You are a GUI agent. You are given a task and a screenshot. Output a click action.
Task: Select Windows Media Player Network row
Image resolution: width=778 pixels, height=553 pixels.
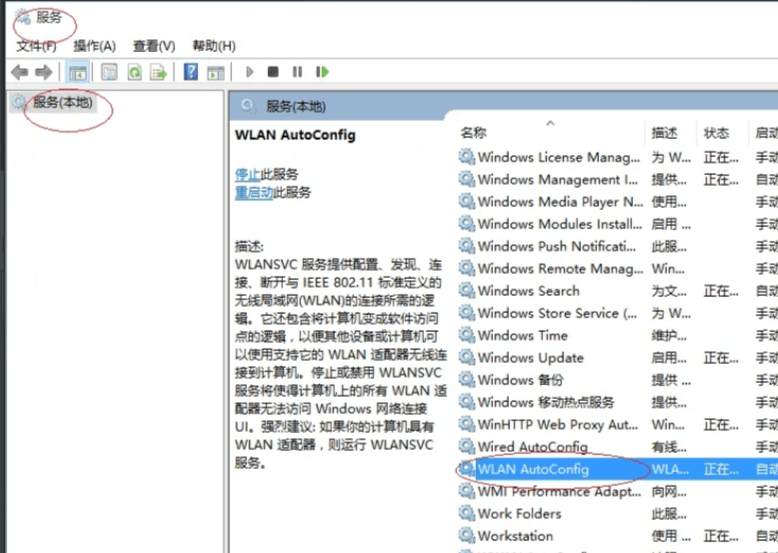(x=617, y=202)
